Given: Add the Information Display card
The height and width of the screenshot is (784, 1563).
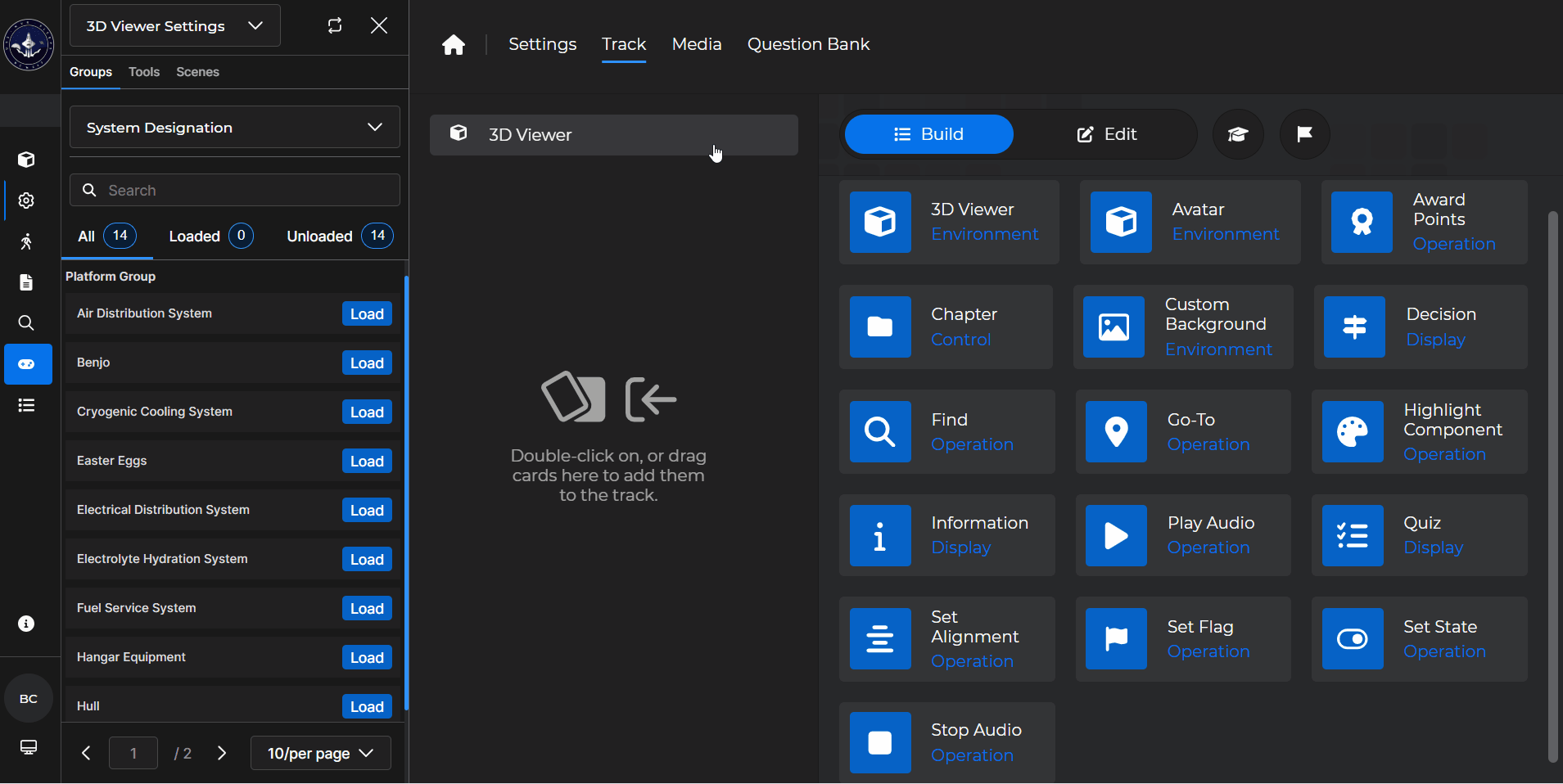Looking at the screenshot, I should coord(947,535).
